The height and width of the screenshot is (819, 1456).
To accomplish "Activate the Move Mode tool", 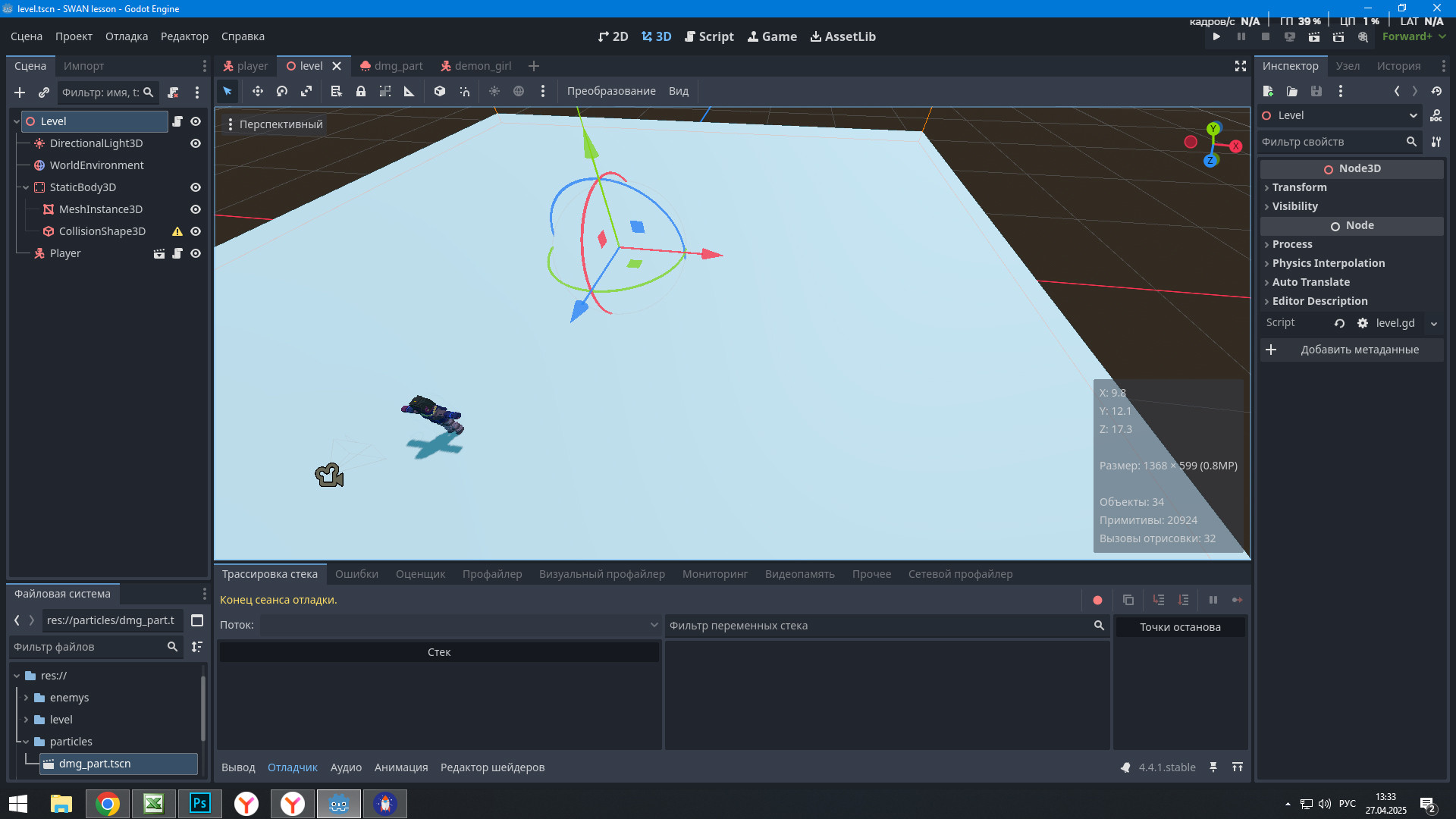I will (258, 91).
